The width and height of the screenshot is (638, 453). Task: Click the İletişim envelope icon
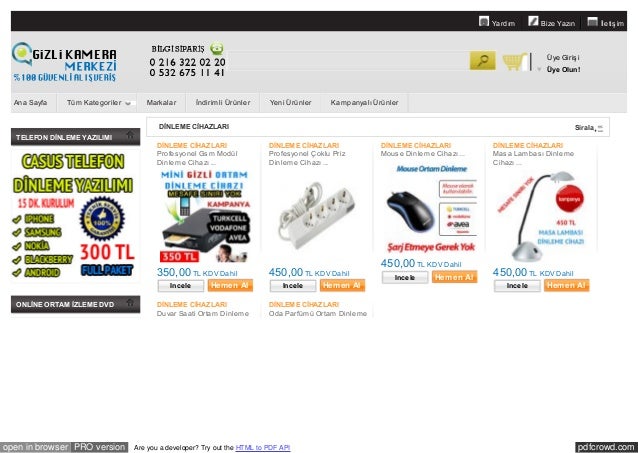pos(592,22)
